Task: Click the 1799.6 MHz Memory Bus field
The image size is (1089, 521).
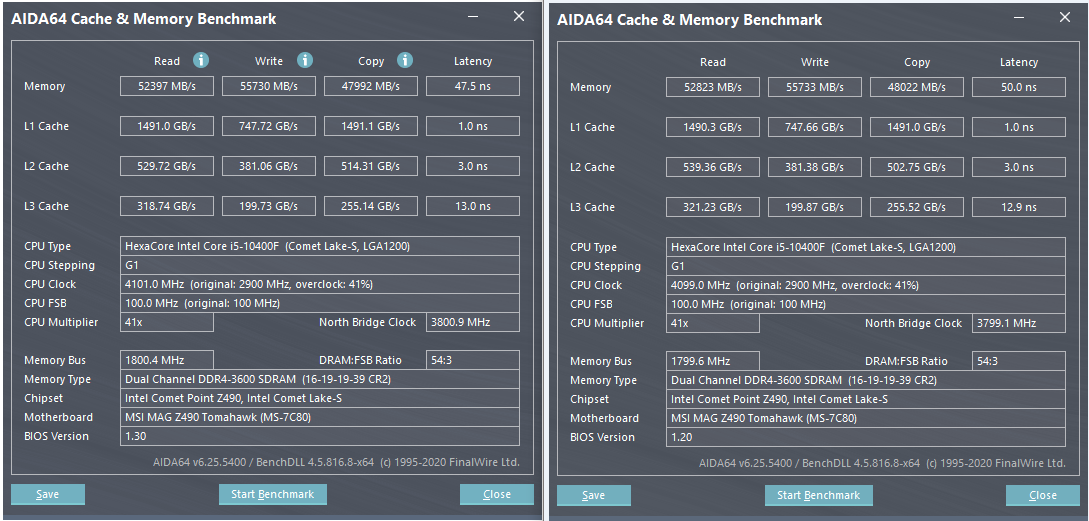Action: (x=713, y=361)
